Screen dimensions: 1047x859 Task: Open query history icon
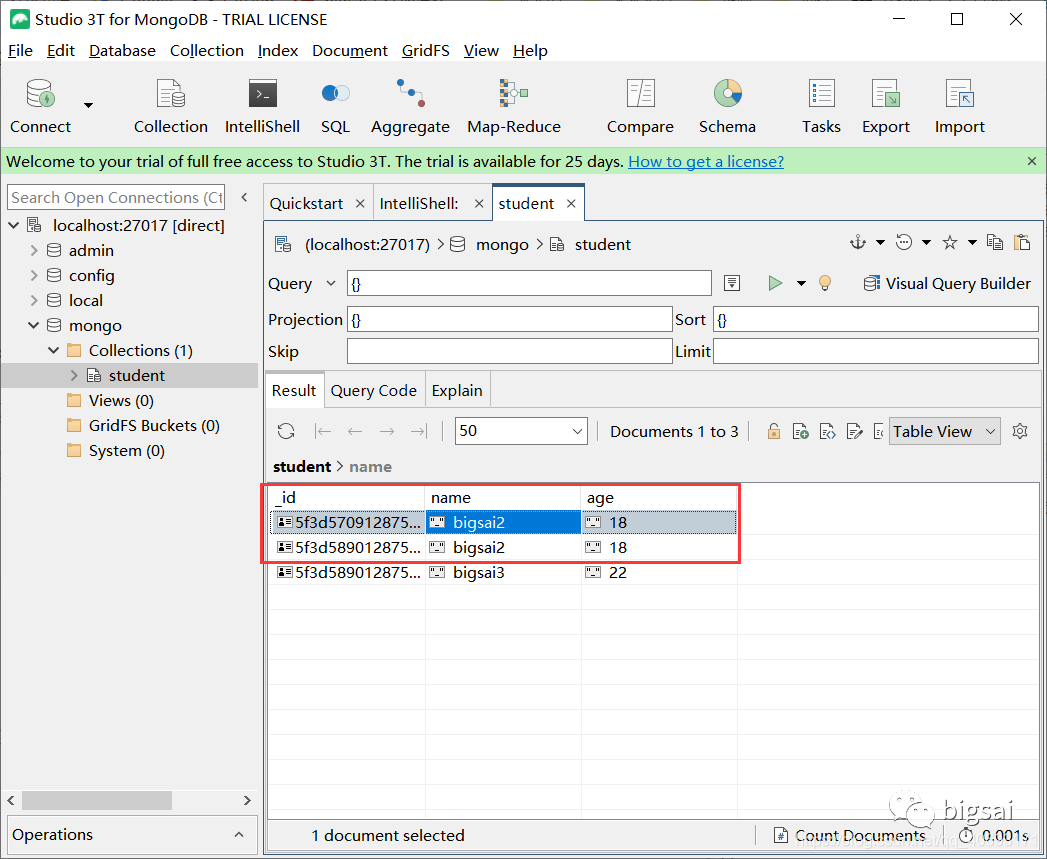tap(904, 242)
